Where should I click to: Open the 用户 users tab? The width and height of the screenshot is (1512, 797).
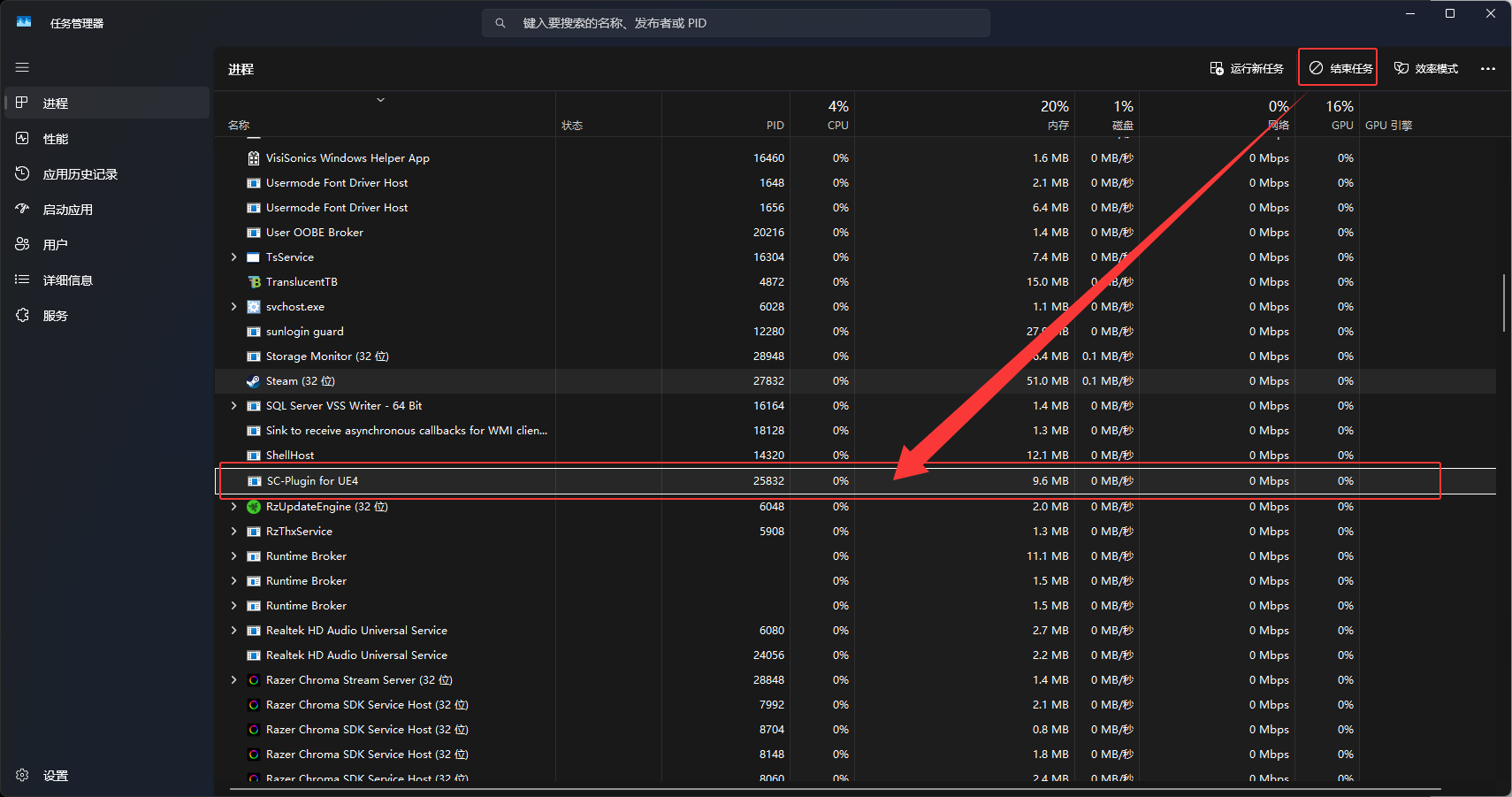pyautogui.click(x=107, y=244)
